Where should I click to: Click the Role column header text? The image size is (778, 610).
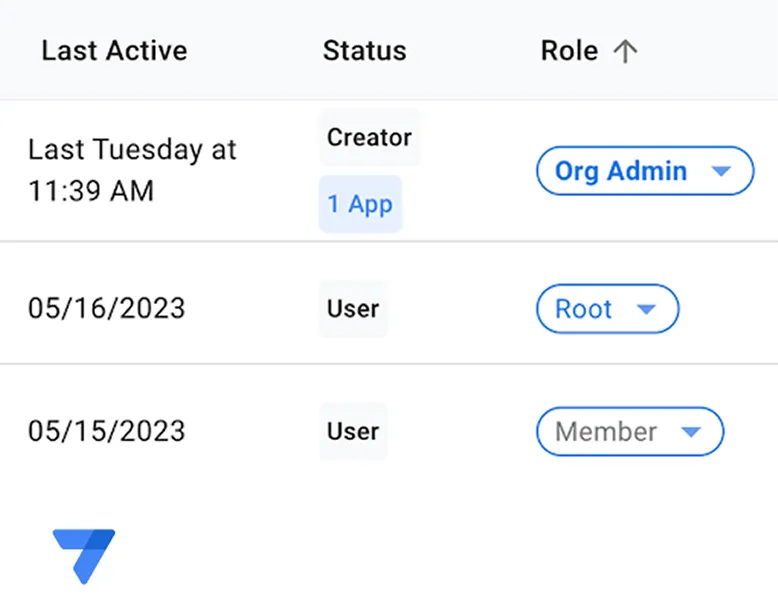(x=569, y=51)
